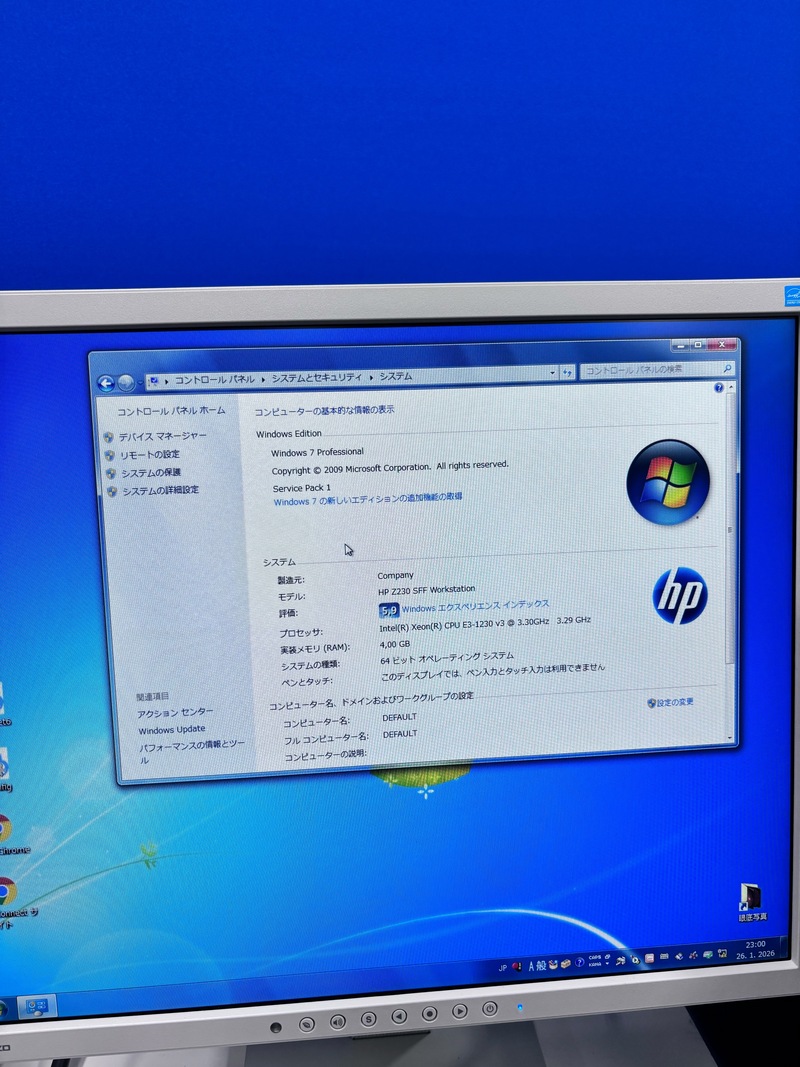Screen dimensions: 800x1067
Task: Open the desktop shortcut icon at bottom right
Action: click(x=750, y=896)
